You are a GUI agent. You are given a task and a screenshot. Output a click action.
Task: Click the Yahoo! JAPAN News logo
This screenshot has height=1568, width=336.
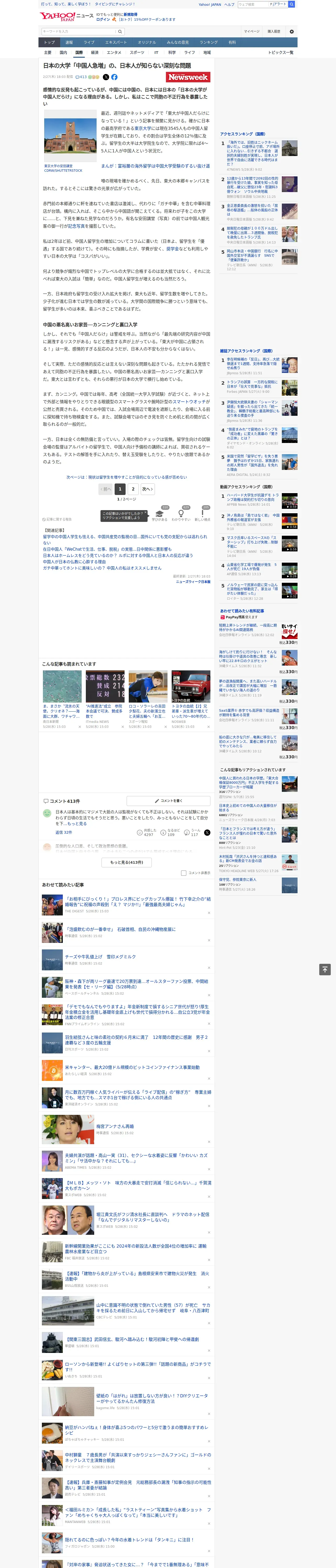click(66, 16)
